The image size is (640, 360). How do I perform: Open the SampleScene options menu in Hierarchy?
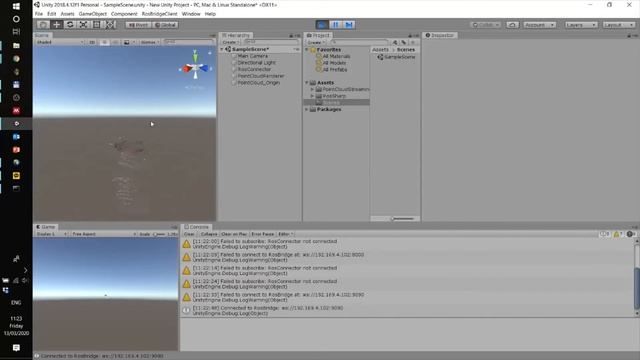[296, 49]
